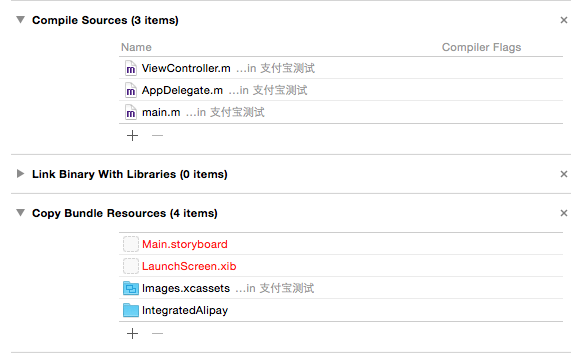Click the IntegratedAlipay folder icon
This screenshot has height=362, width=587.
[131, 310]
